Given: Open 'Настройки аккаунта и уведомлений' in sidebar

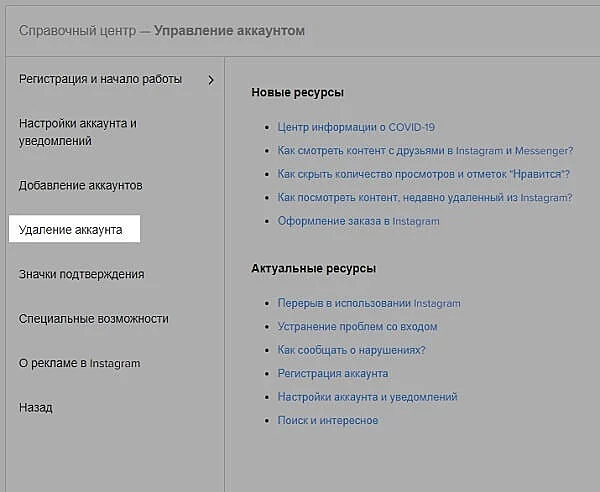Looking at the screenshot, I should (x=77, y=132).
